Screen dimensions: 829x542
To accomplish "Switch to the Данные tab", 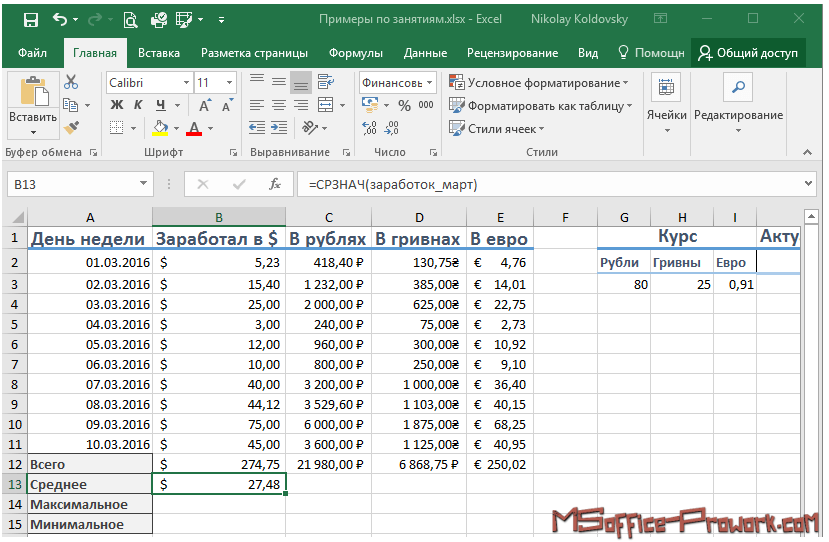I will pyautogui.click(x=425, y=53).
